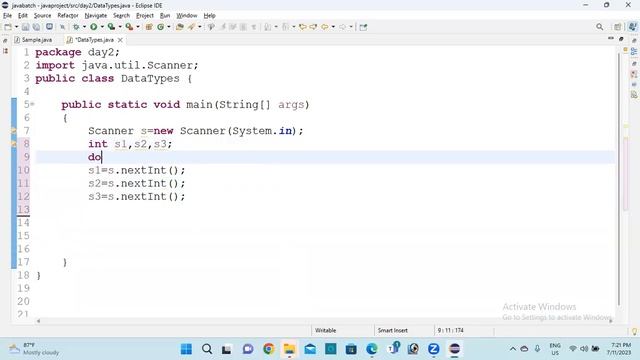
Task: Open the Refactor menu
Action: (x=68, y=16)
